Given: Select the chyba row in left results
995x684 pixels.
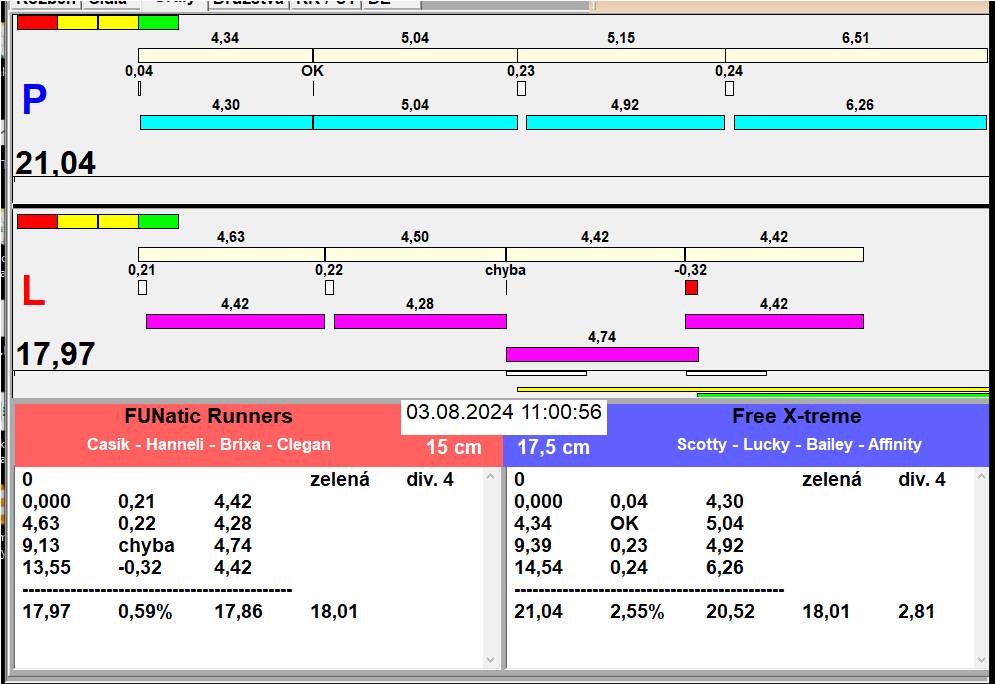Looking at the screenshot, I should click(x=146, y=545).
